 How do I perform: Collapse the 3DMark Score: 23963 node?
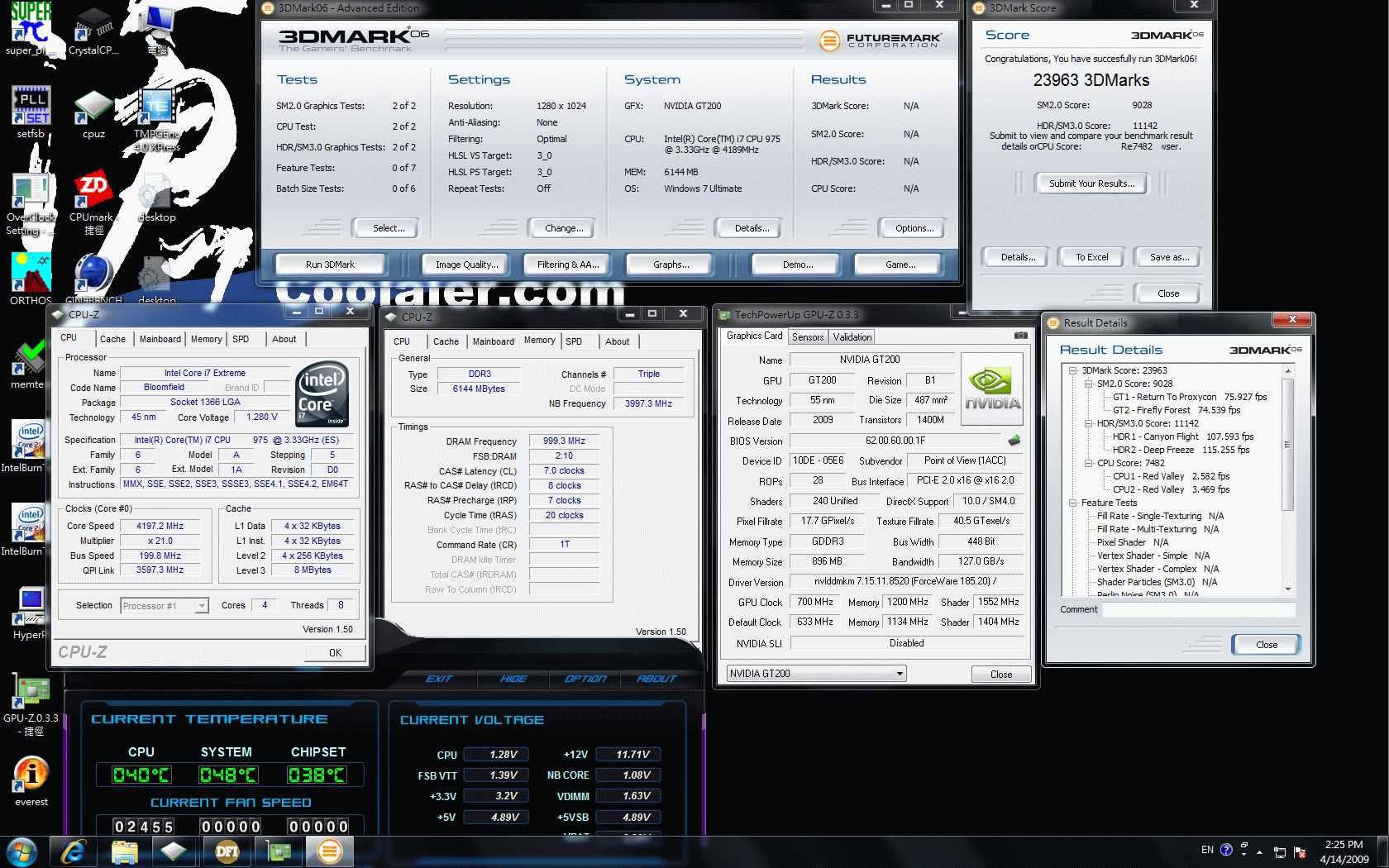[x=1073, y=370]
